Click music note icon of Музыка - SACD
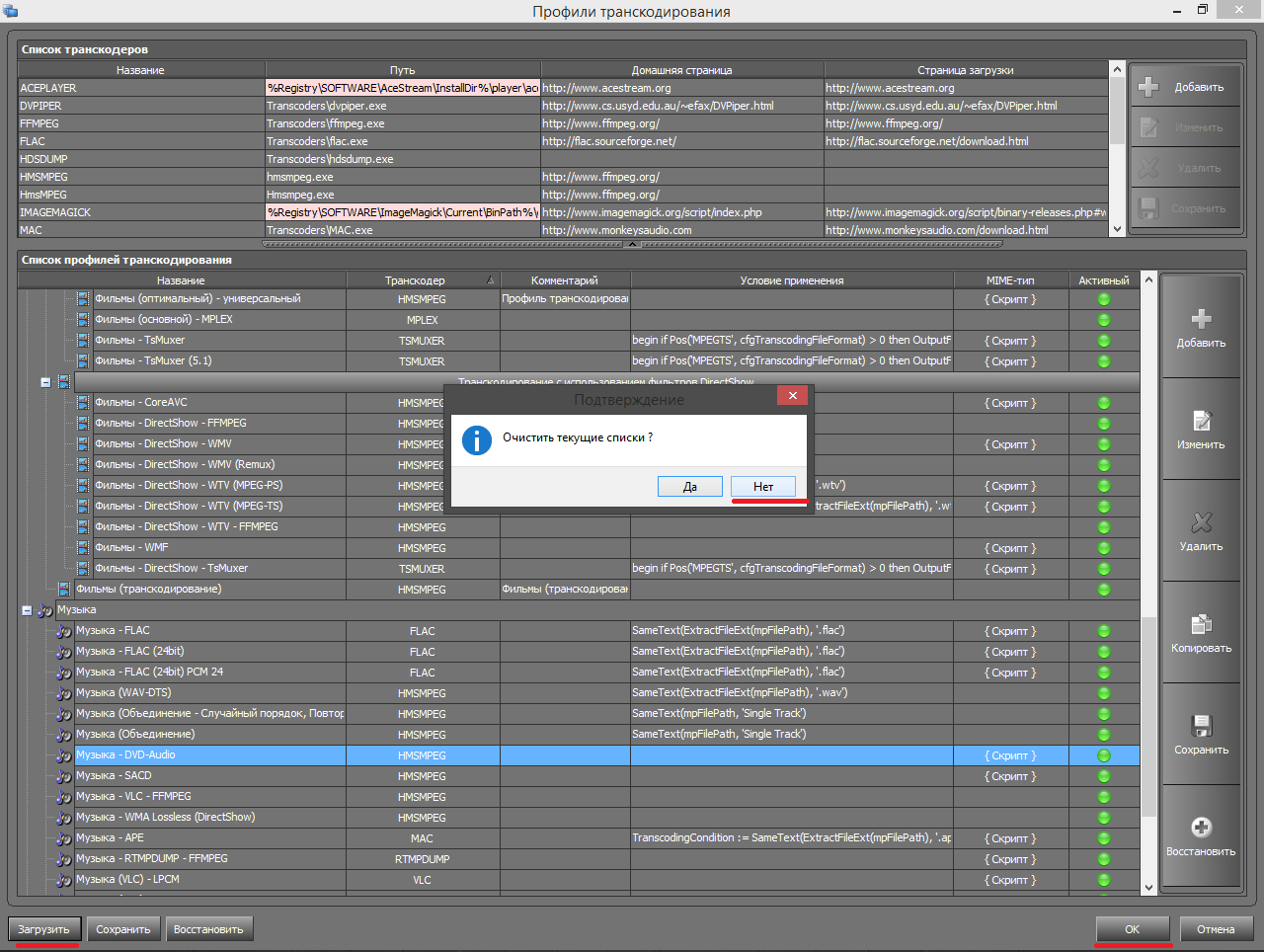The height and width of the screenshot is (952, 1264). coord(64,776)
